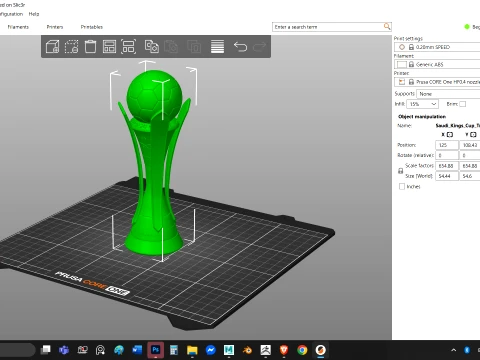Screen dimensions: 480x360
Task: Click the Variable layer height icon
Action: pos(217,47)
